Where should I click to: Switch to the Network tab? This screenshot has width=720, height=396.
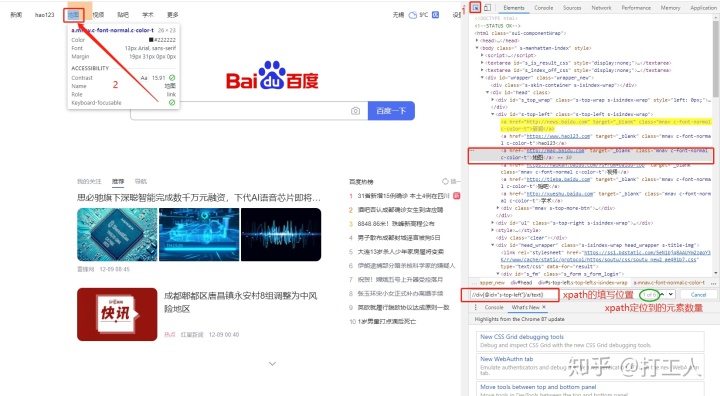coord(601,8)
